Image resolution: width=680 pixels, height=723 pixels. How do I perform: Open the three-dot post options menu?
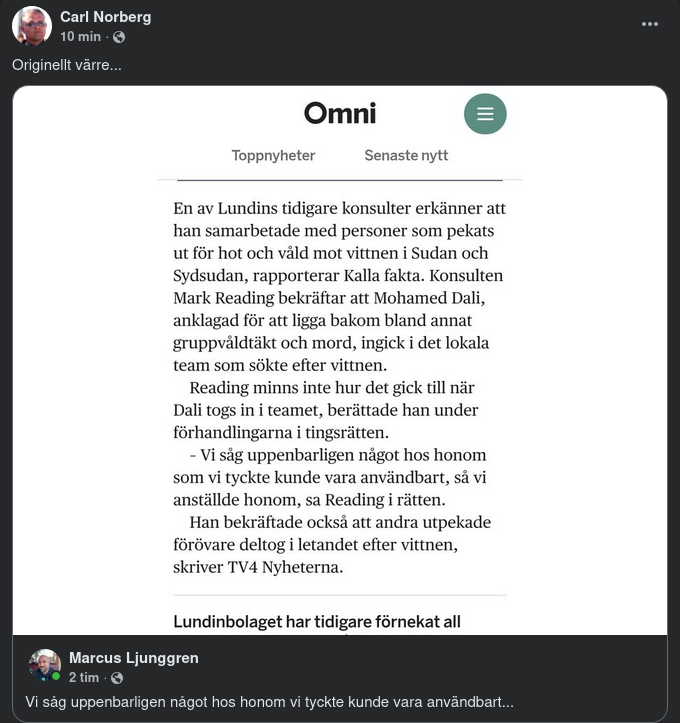click(650, 24)
